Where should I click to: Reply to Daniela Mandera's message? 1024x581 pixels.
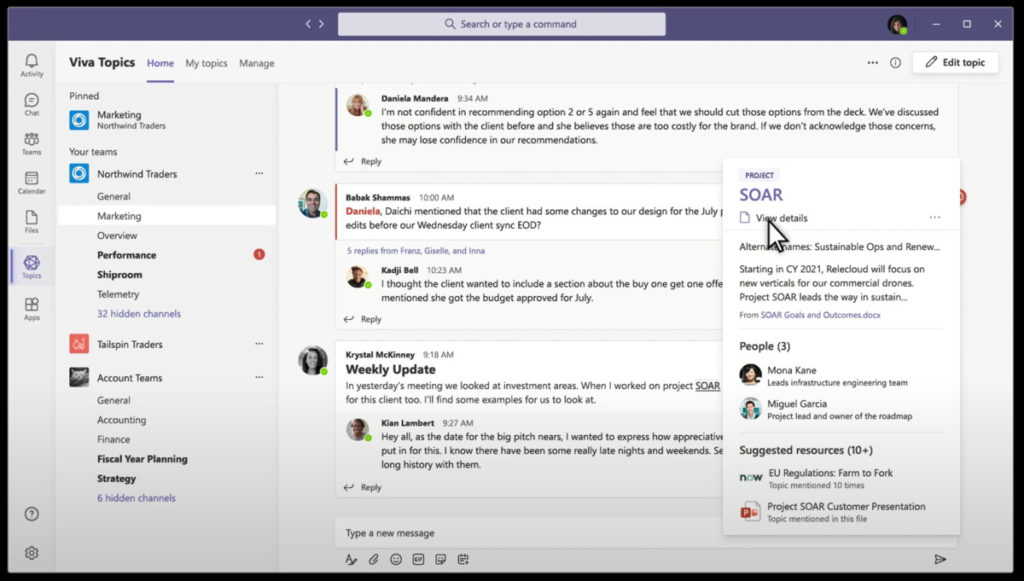tap(363, 161)
